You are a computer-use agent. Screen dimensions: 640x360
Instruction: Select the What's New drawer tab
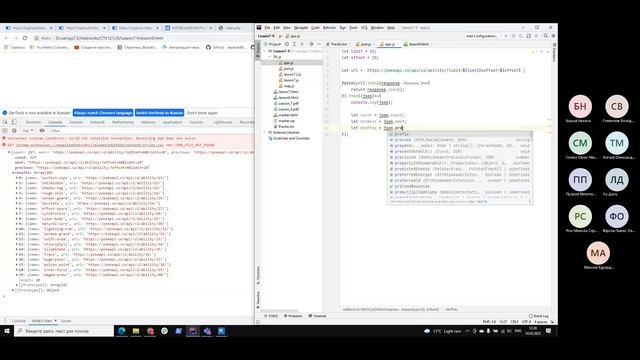(42, 321)
